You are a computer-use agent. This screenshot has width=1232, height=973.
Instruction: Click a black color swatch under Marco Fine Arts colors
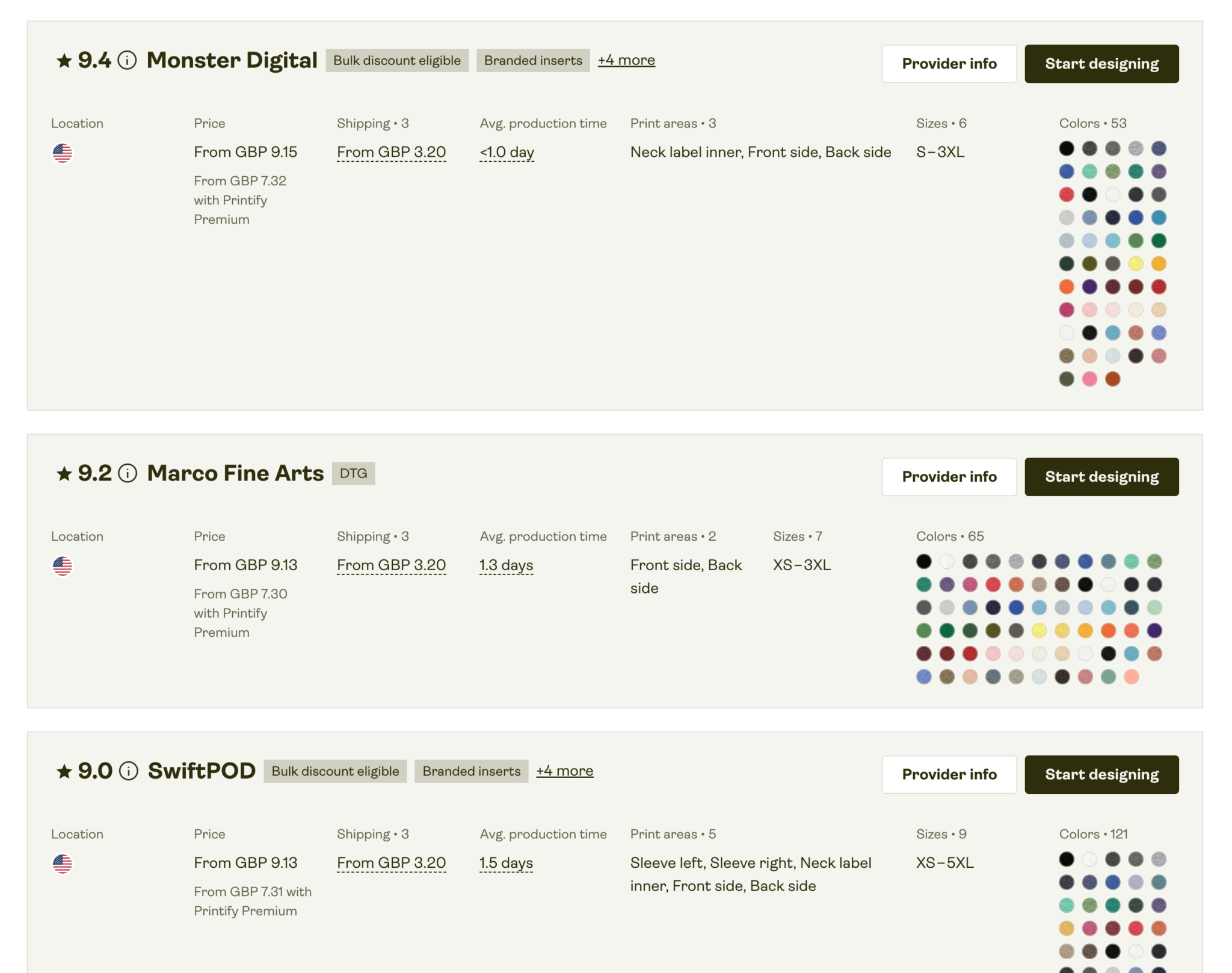(923, 561)
